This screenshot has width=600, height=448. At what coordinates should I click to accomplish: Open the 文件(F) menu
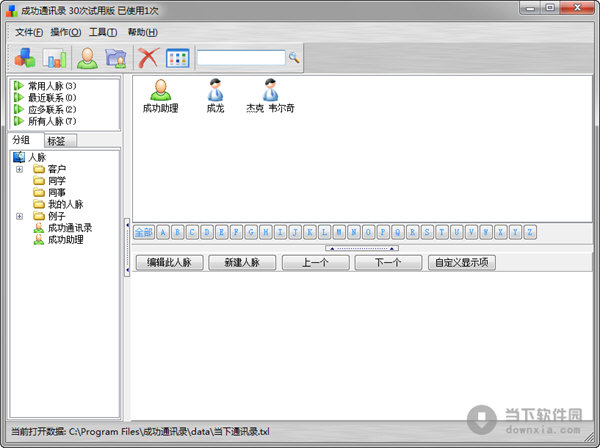[29, 32]
